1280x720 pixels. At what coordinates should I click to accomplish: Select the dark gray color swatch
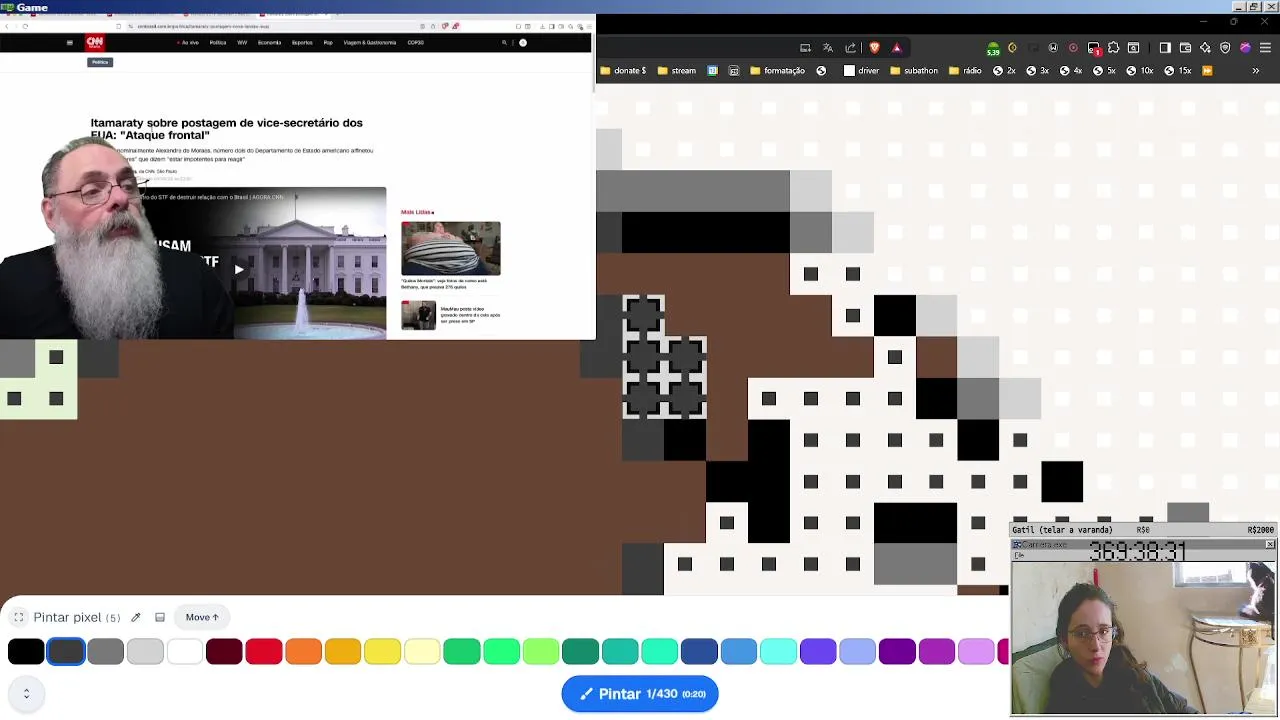tap(66, 652)
